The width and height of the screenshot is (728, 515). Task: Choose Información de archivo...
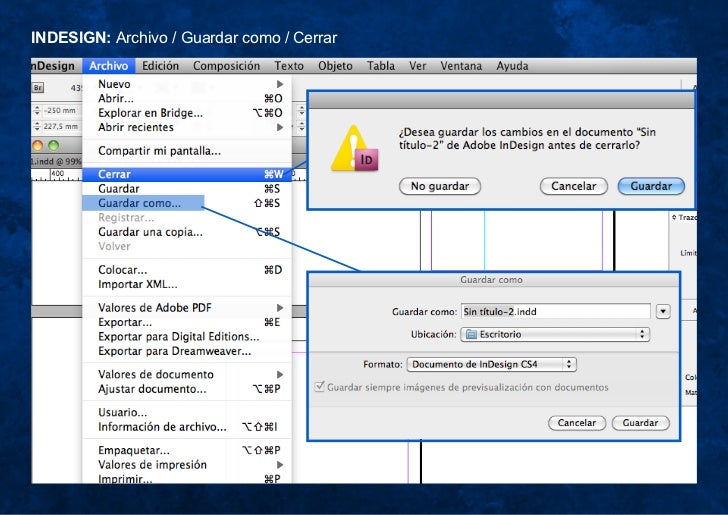click(187, 427)
